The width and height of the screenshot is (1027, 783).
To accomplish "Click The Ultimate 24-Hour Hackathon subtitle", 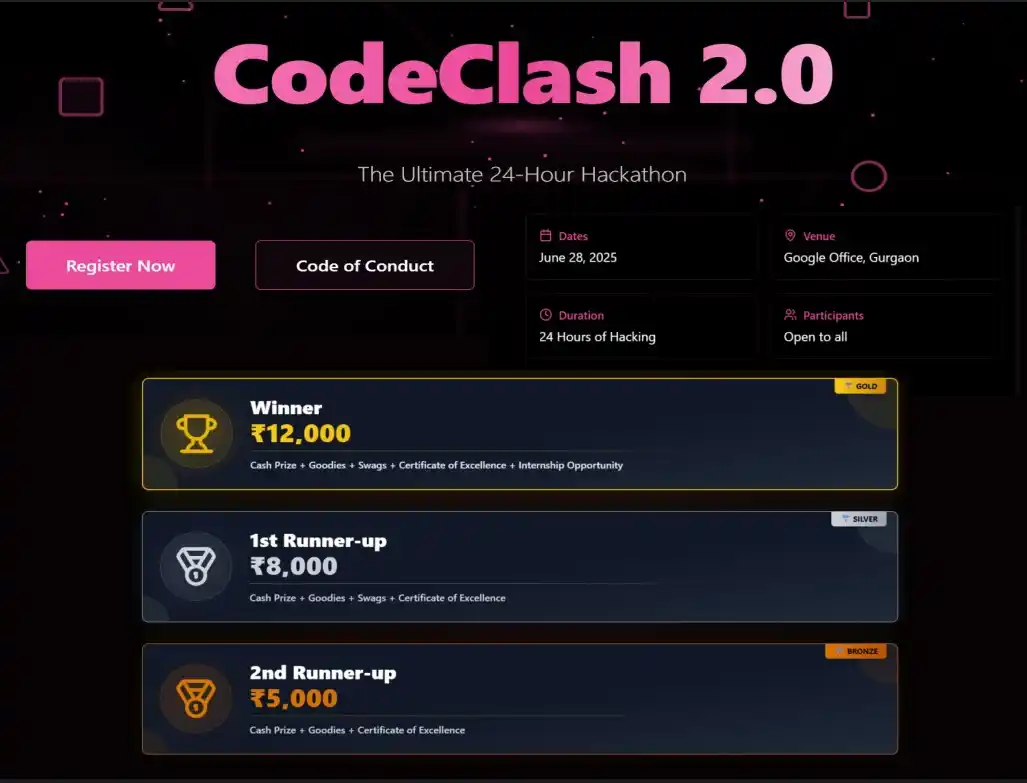I will pos(522,174).
